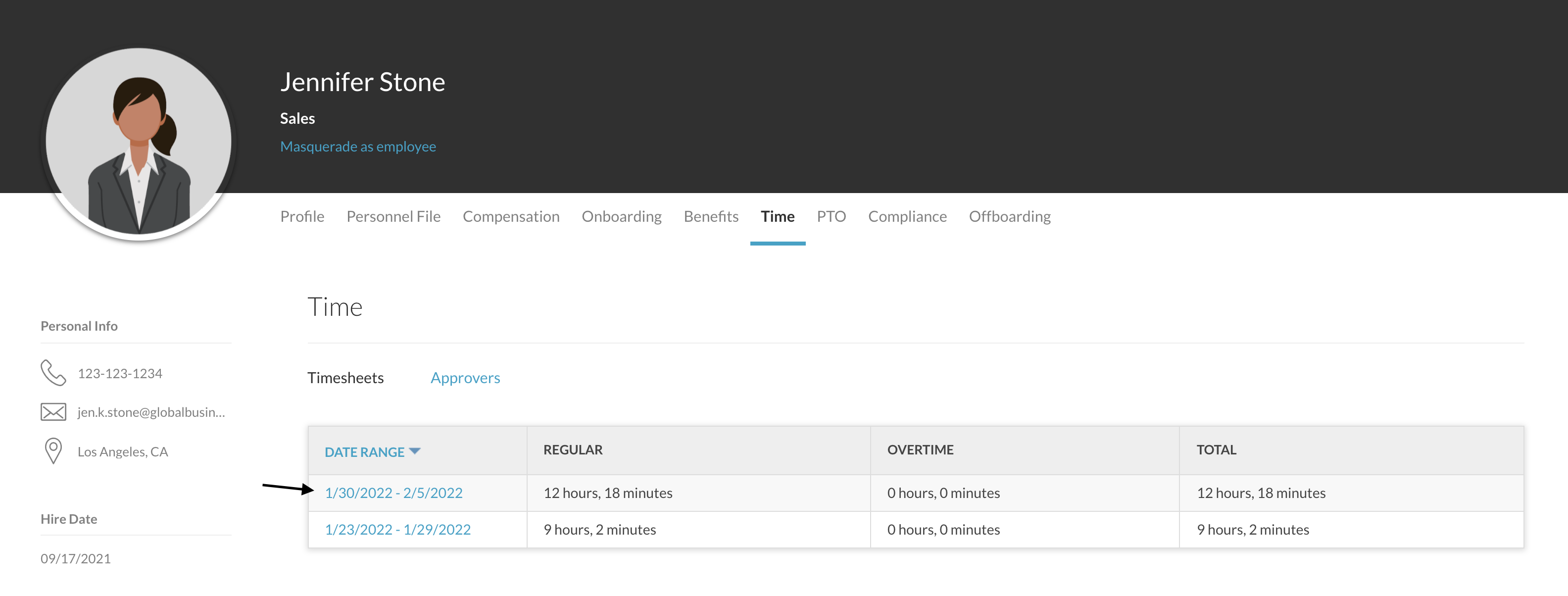The image size is (1568, 596).
Task: Go to the Compensation tab
Action: coord(511,216)
